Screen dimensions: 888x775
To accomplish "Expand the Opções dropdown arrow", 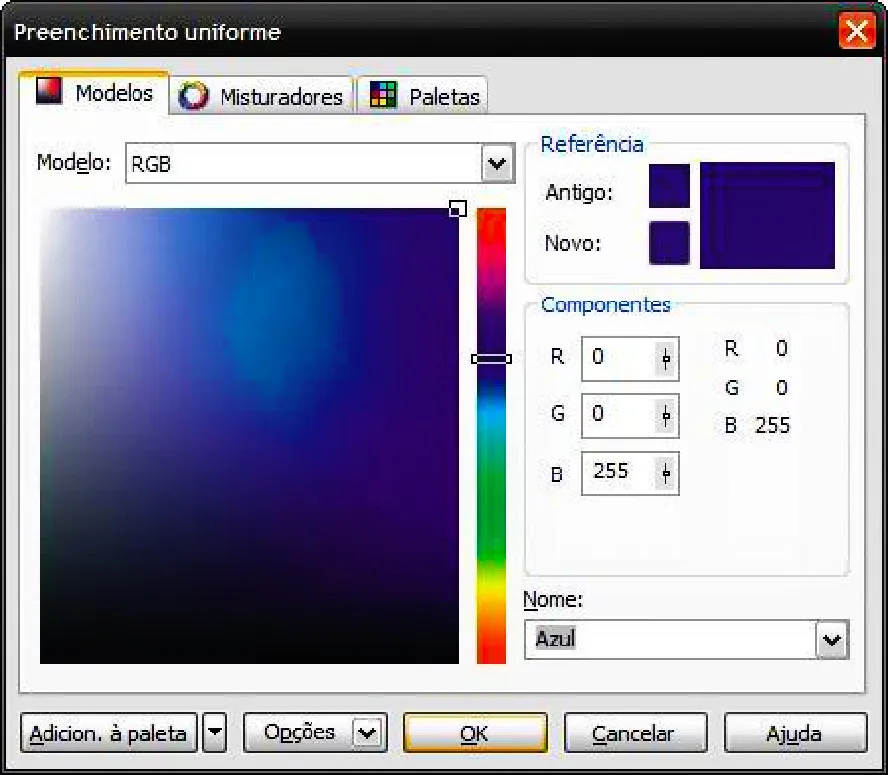I will 367,733.
